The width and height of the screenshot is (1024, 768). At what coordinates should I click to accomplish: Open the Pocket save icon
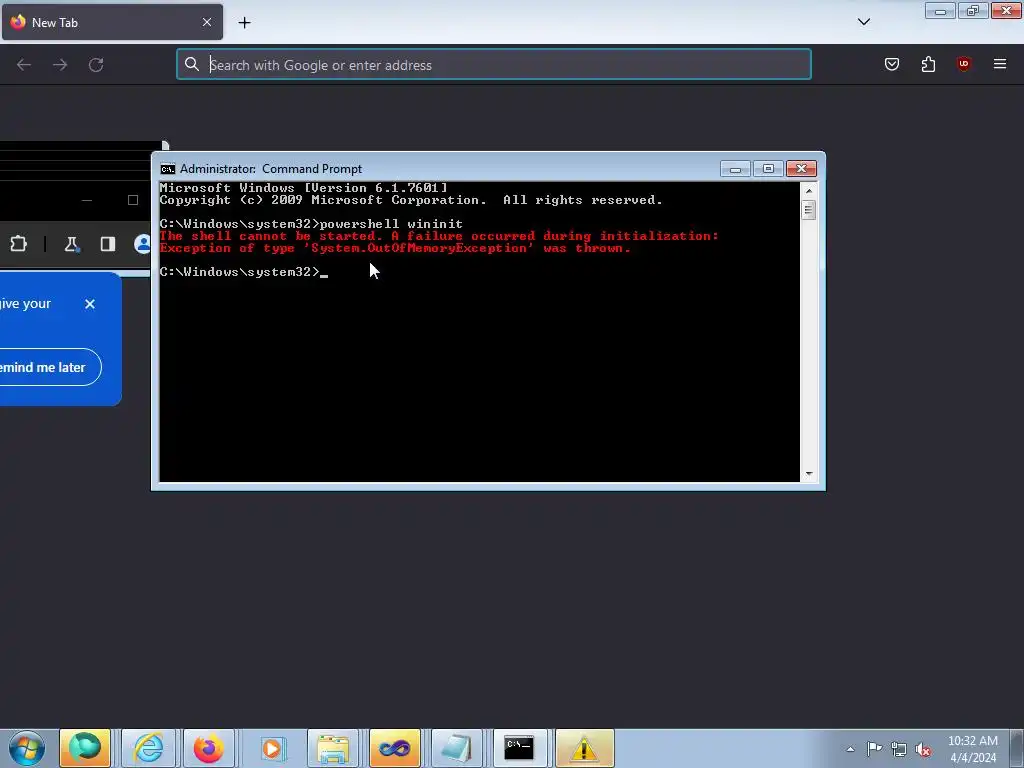(x=891, y=64)
